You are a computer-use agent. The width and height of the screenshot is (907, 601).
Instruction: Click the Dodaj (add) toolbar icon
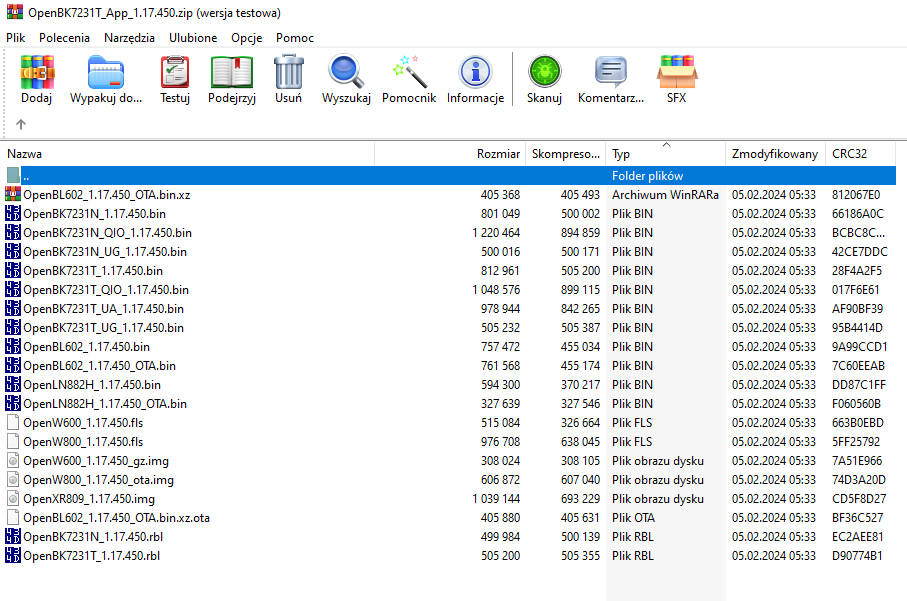36,72
